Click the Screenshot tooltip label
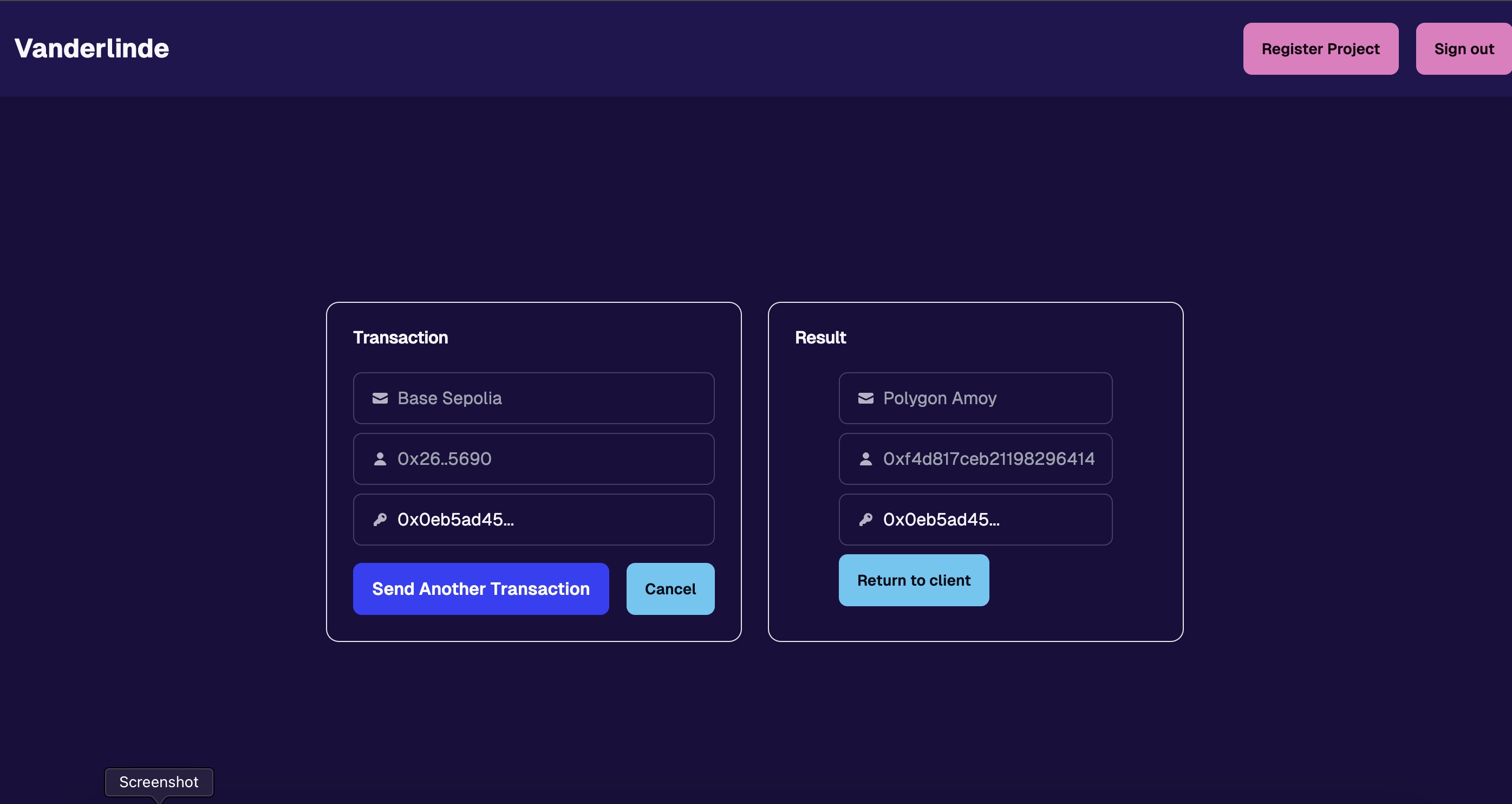 coord(159,782)
